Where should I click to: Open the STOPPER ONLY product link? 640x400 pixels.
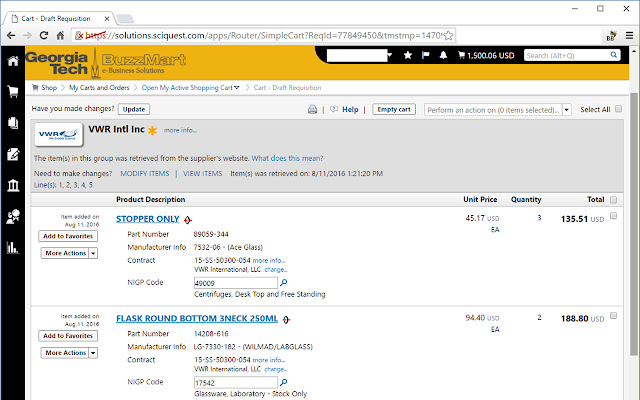[x=147, y=219]
